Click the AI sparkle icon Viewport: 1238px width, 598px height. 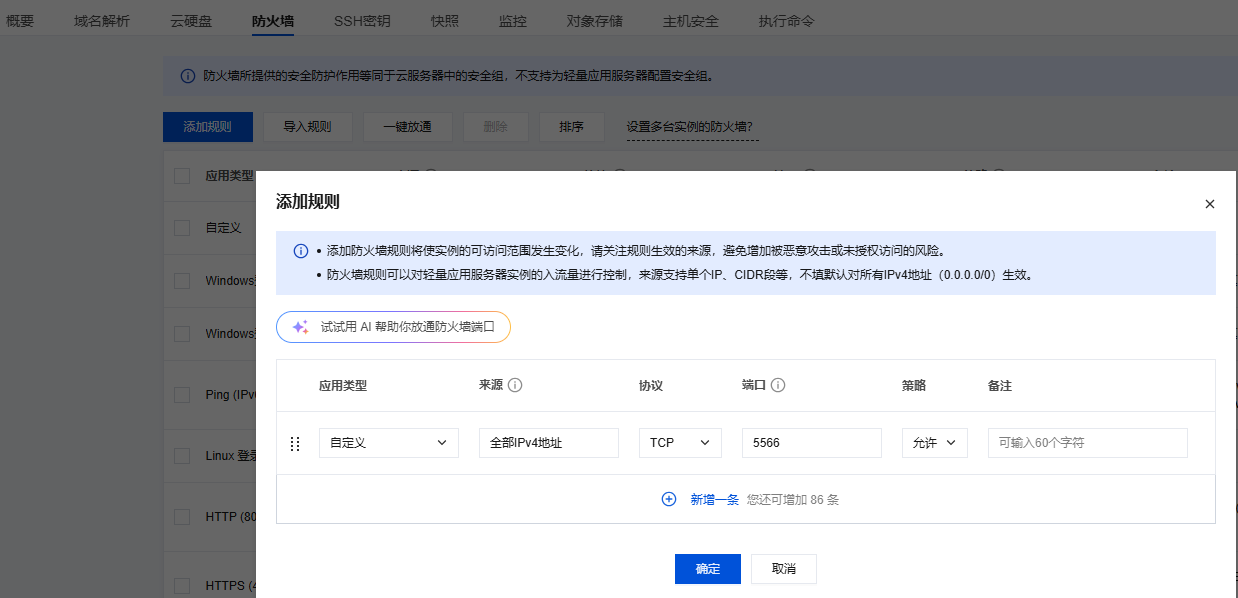[x=300, y=327]
